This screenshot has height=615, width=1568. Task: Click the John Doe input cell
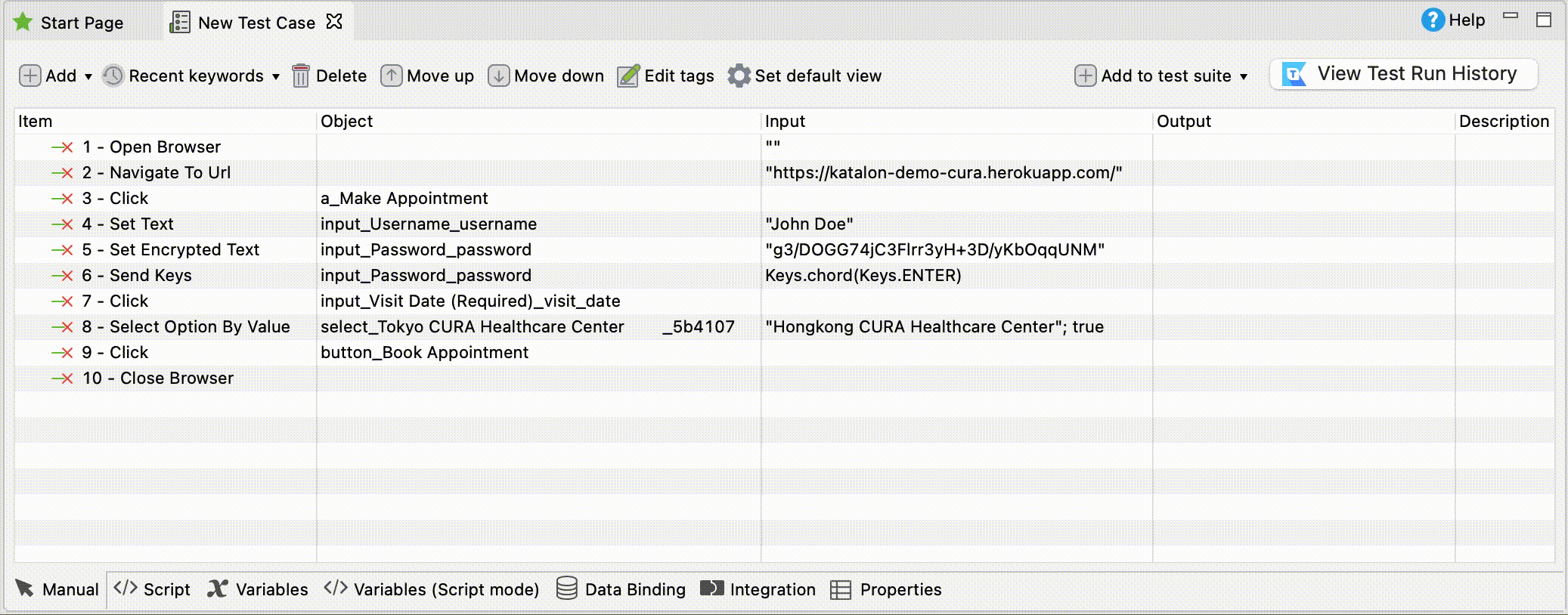point(809,224)
